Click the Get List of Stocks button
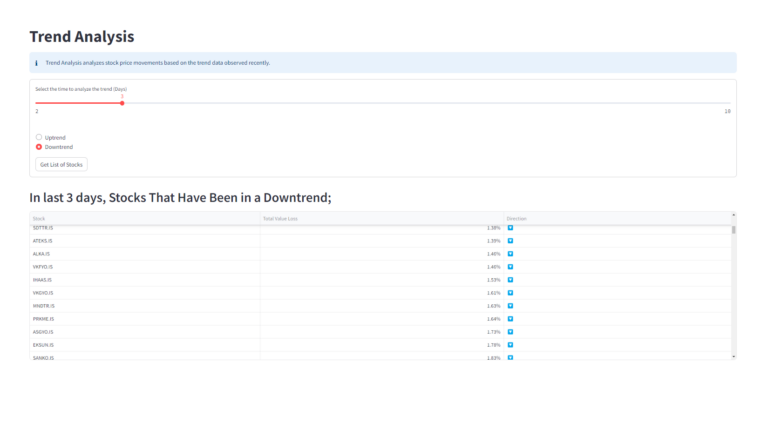Screen dimensions: 768x422 62,164
